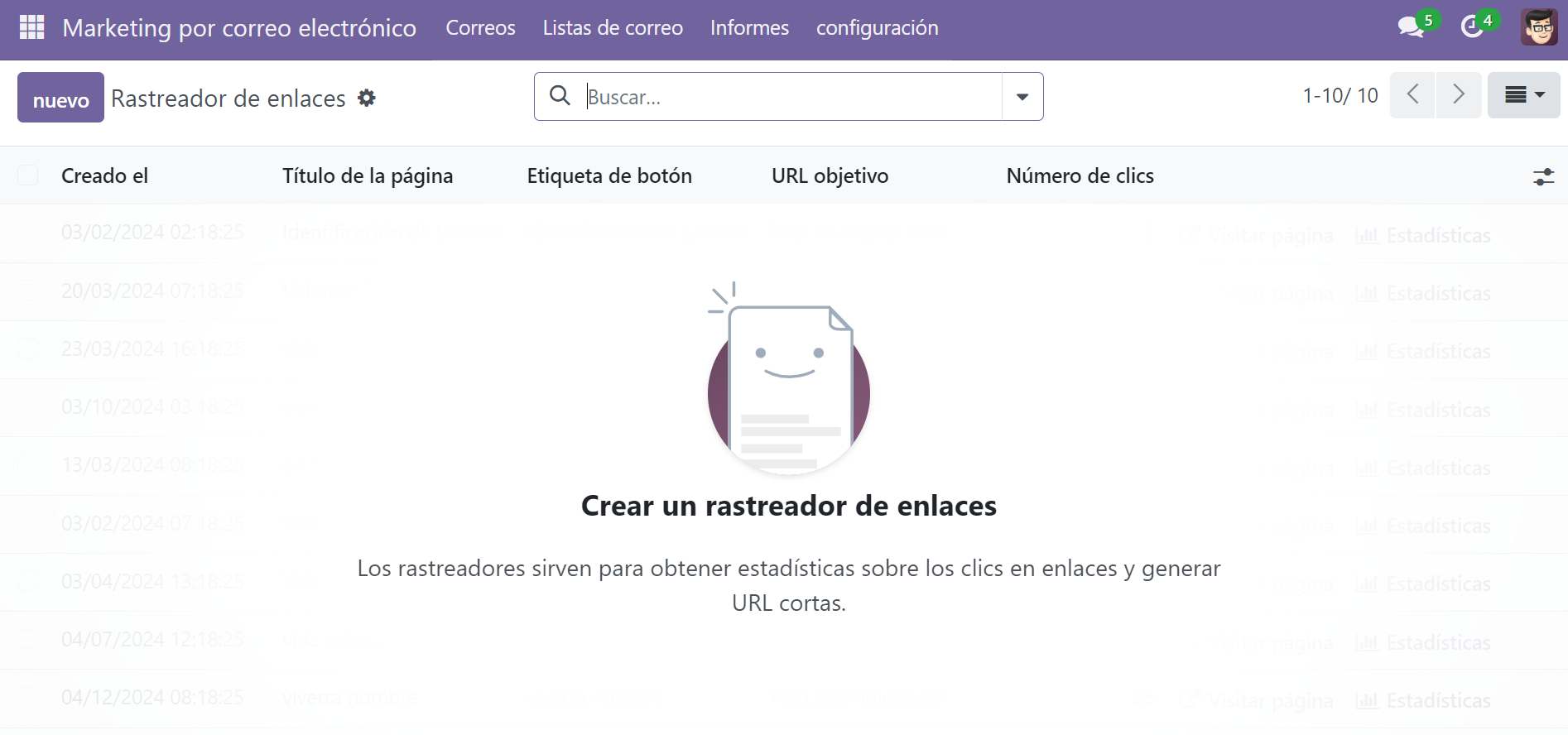Click the nuevo button
This screenshot has width=1568, height=735.
point(60,98)
